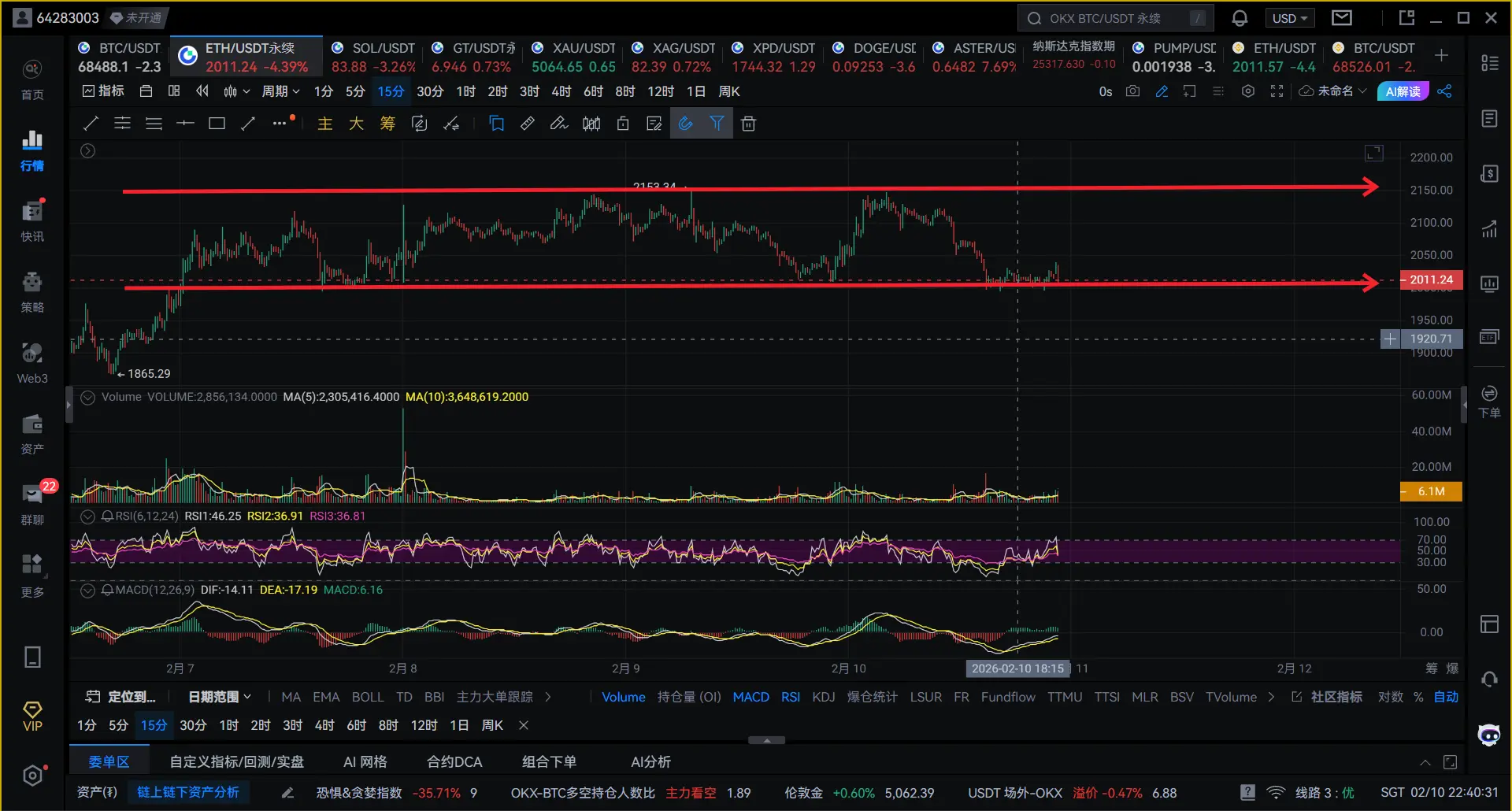Take a chart screenshot with camera icon
The width and height of the screenshot is (1512, 811).
click(x=1132, y=91)
